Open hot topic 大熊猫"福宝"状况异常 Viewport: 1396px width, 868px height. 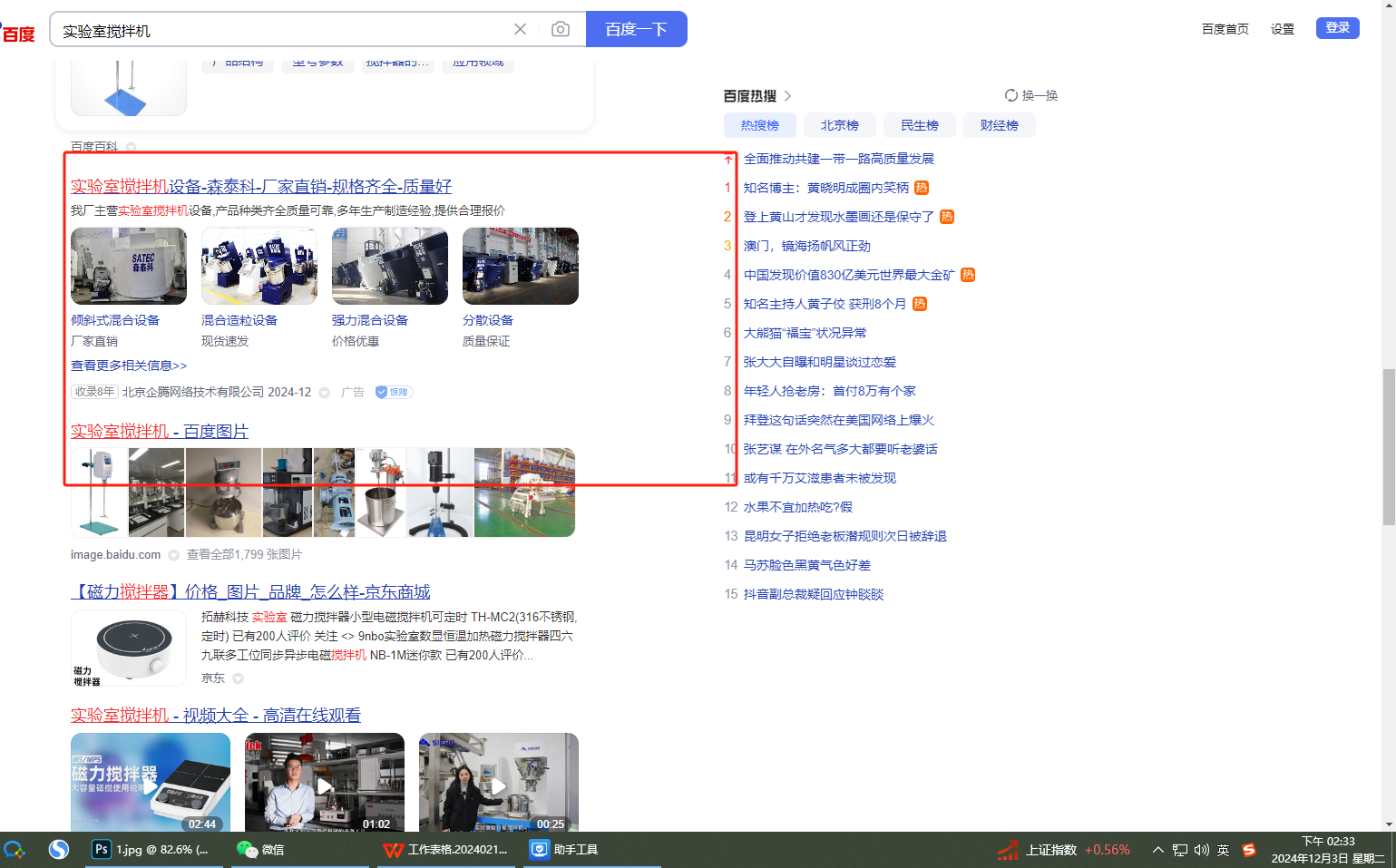point(805,333)
